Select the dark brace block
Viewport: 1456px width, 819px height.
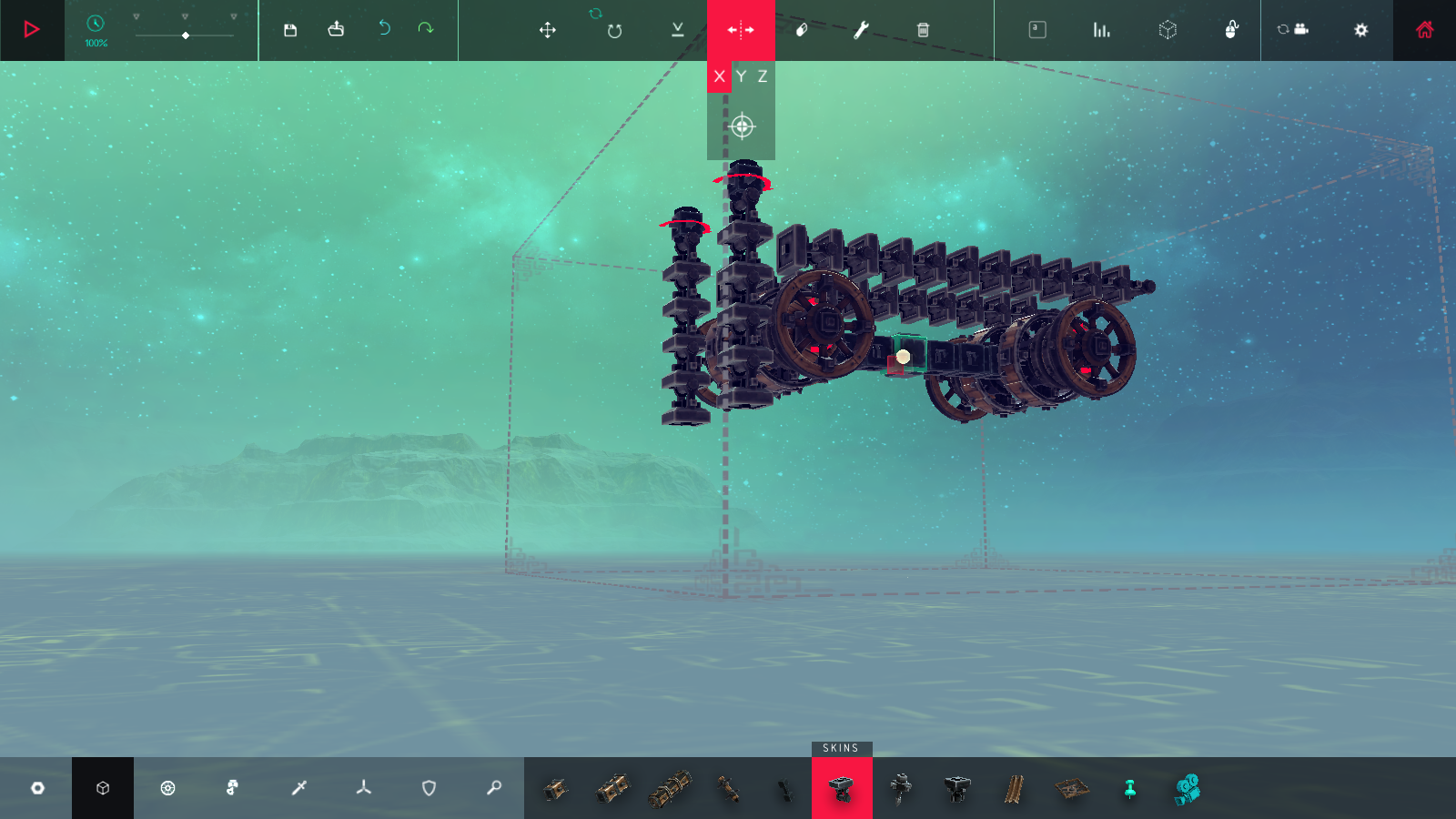click(785, 789)
